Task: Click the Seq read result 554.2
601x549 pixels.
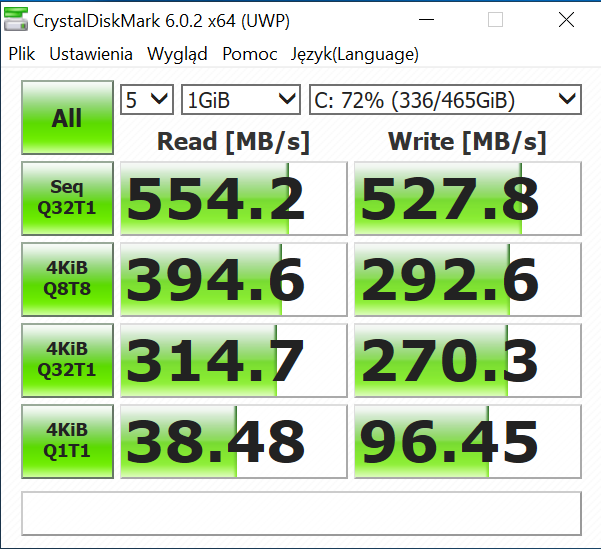Action: [x=234, y=199]
